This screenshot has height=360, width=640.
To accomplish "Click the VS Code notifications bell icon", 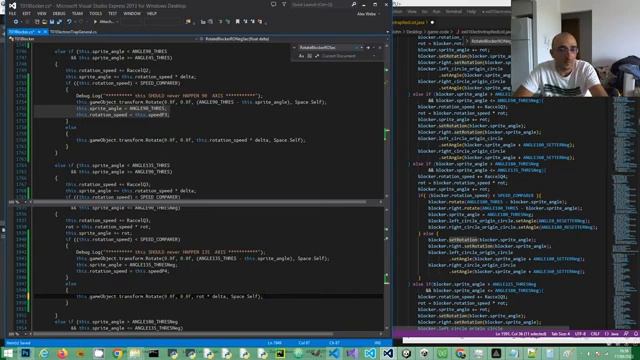I will pos(636,334).
